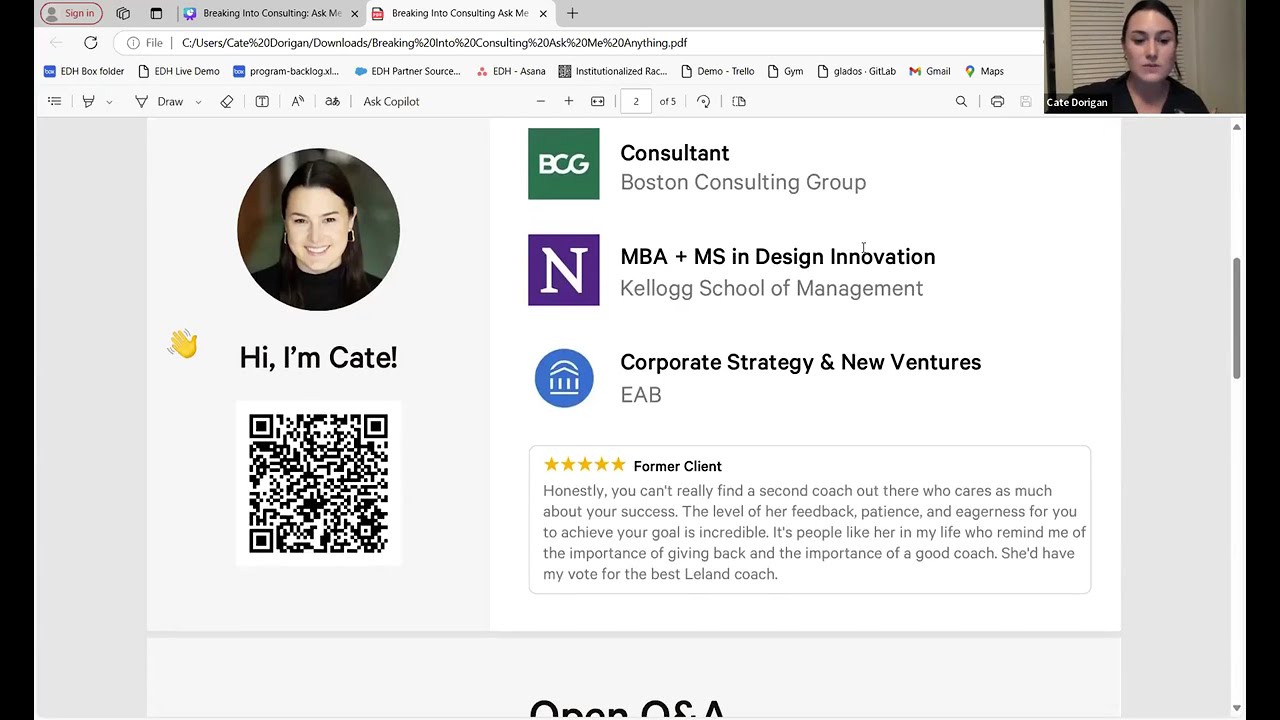Screen dimensions: 1280x720
Task: Open a new browser tab
Action: (x=572, y=13)
